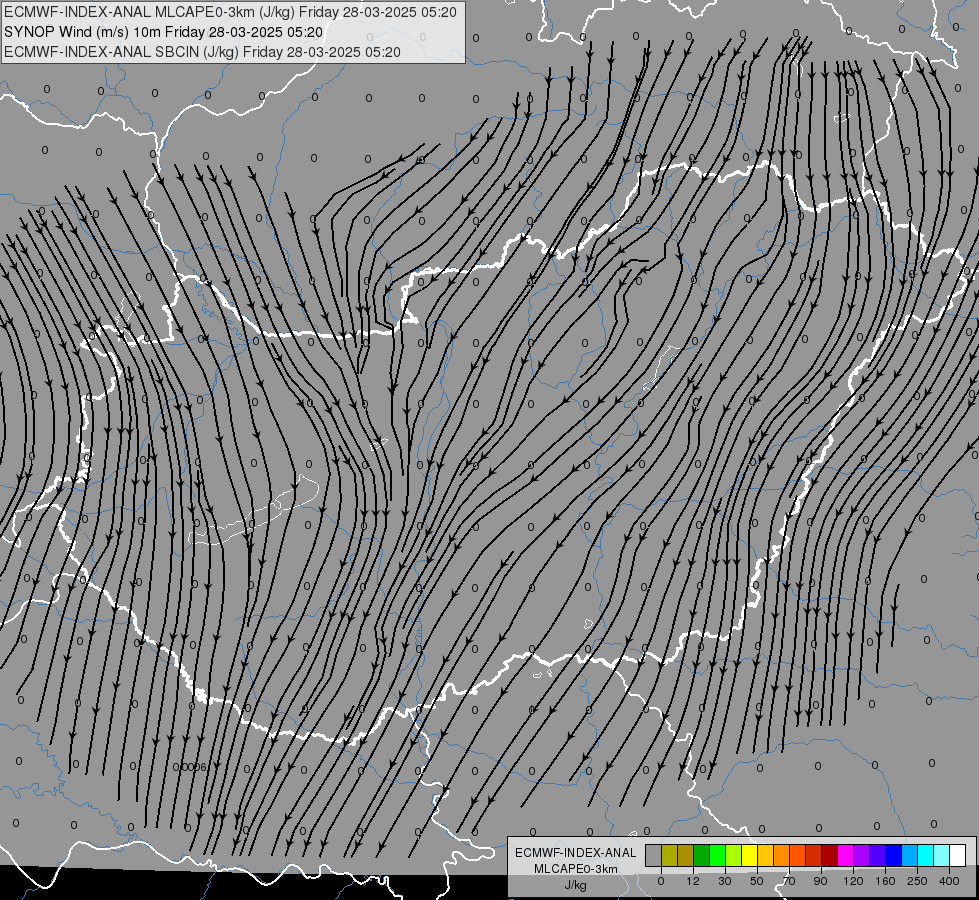
Task: Click the SYNOP Wind 10m title line
Action: 164,32
